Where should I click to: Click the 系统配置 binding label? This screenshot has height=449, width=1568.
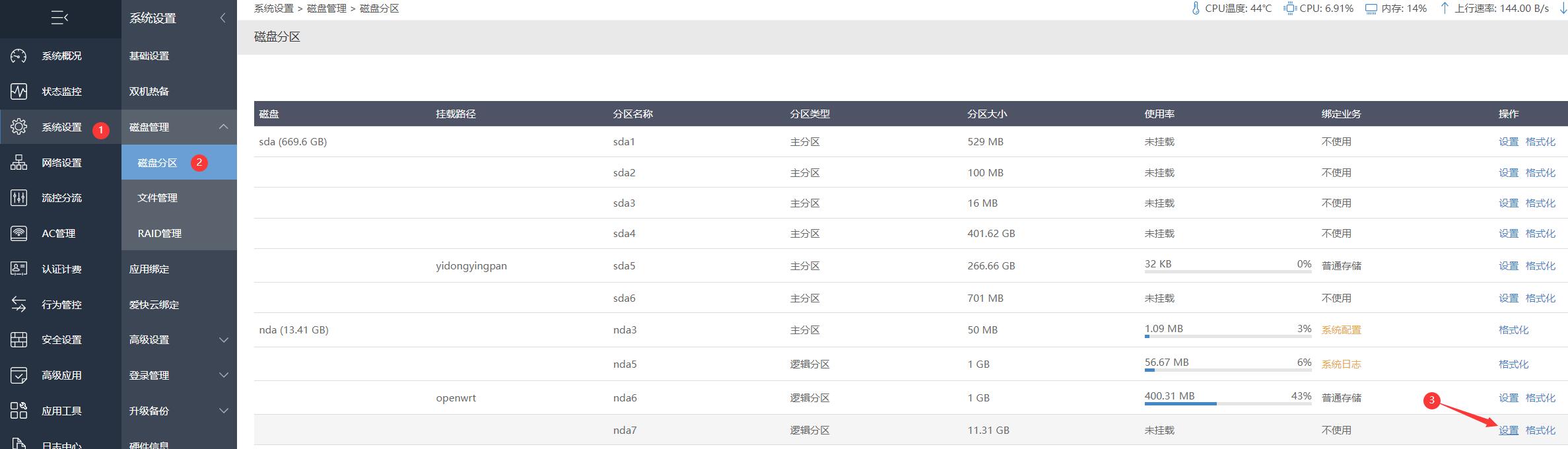[1342, 330]
